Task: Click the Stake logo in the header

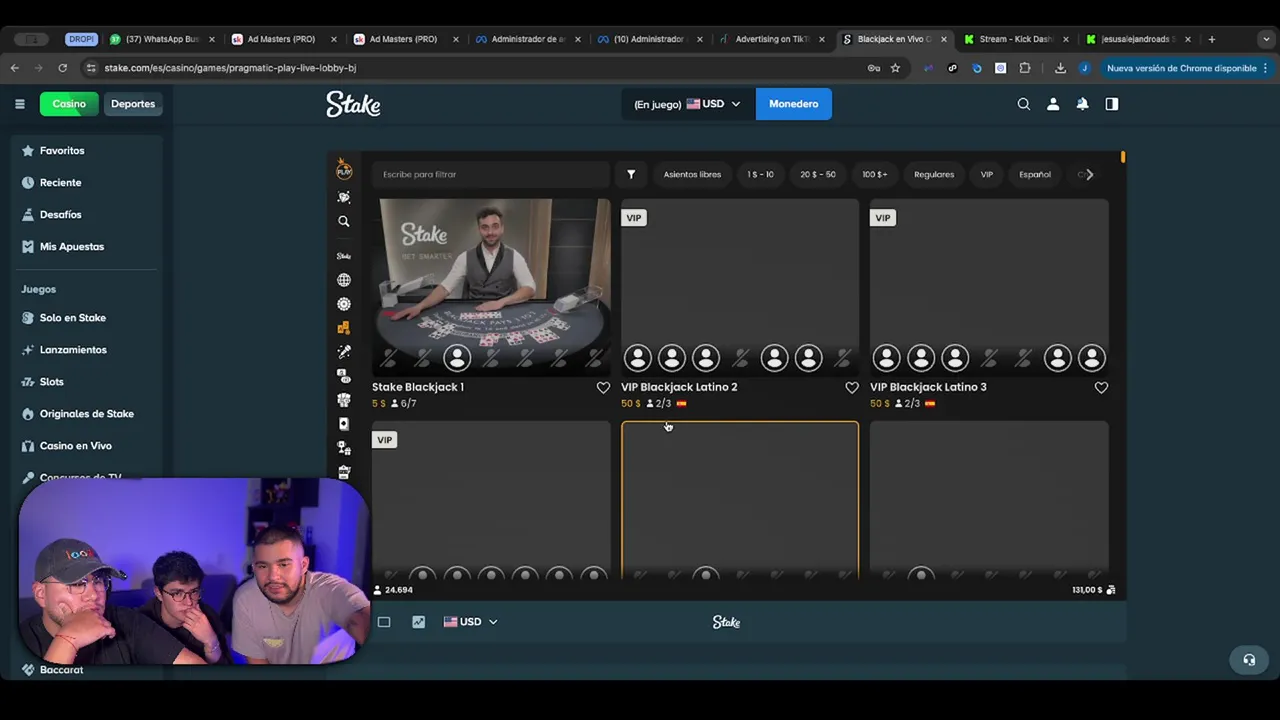Action: pyautogui.click(x=353, y=104)
